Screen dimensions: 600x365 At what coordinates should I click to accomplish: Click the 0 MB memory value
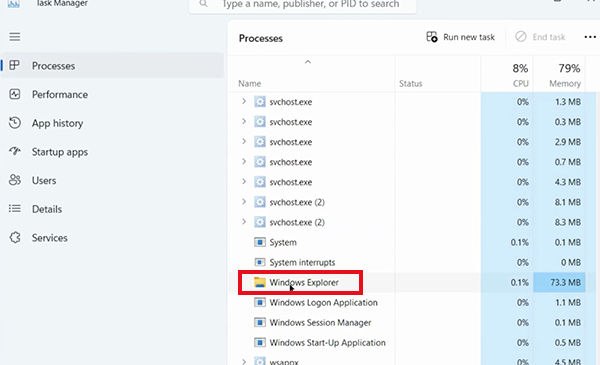[571, 262]
